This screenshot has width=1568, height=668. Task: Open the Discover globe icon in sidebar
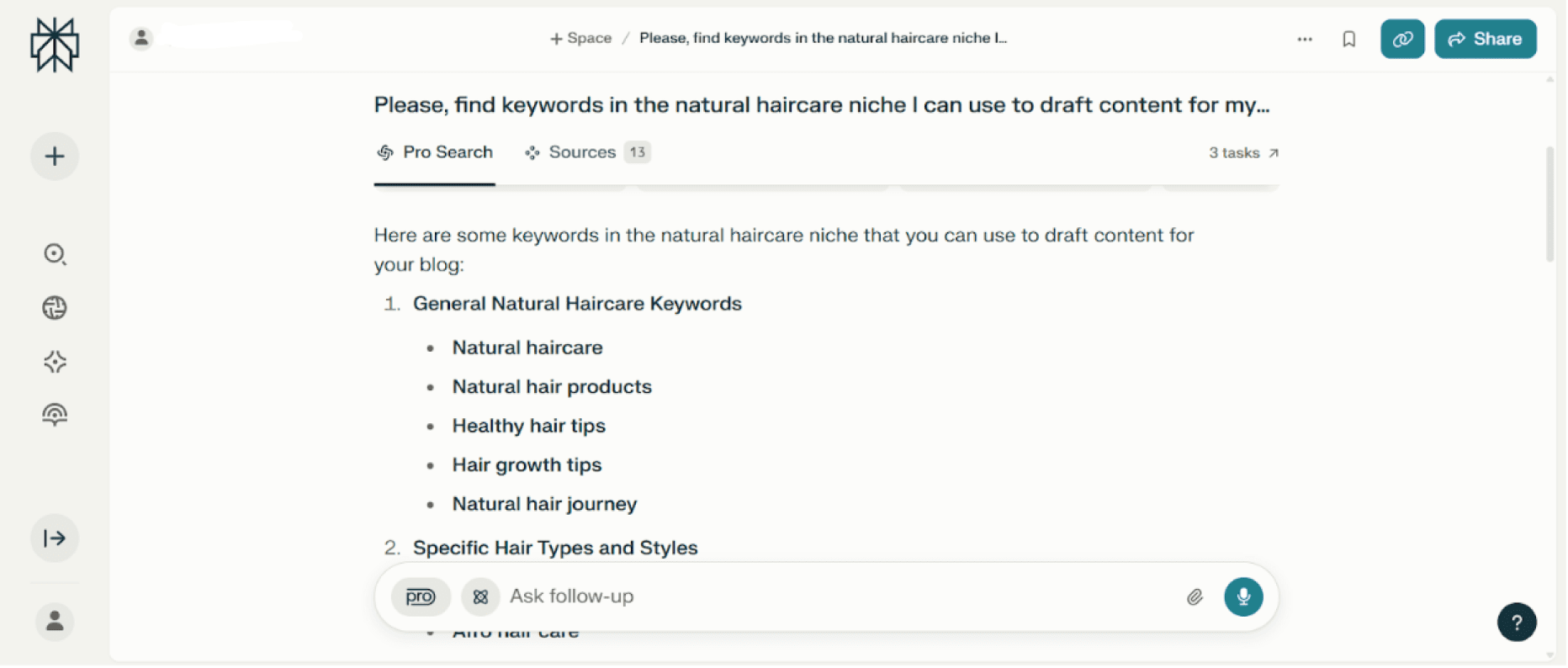(x=55, y=308)
